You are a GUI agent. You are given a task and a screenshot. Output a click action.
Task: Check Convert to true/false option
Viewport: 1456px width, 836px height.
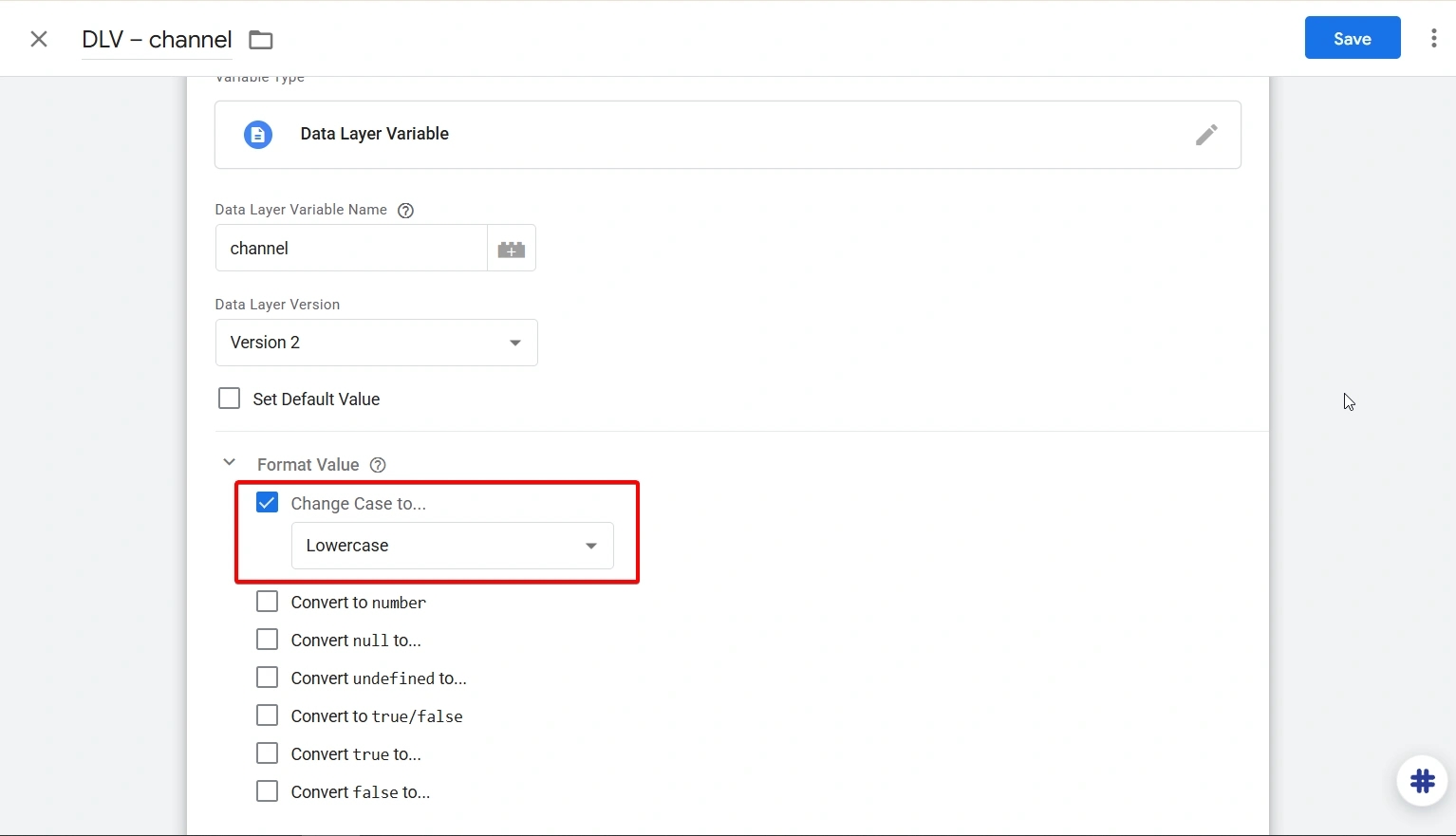268,715
